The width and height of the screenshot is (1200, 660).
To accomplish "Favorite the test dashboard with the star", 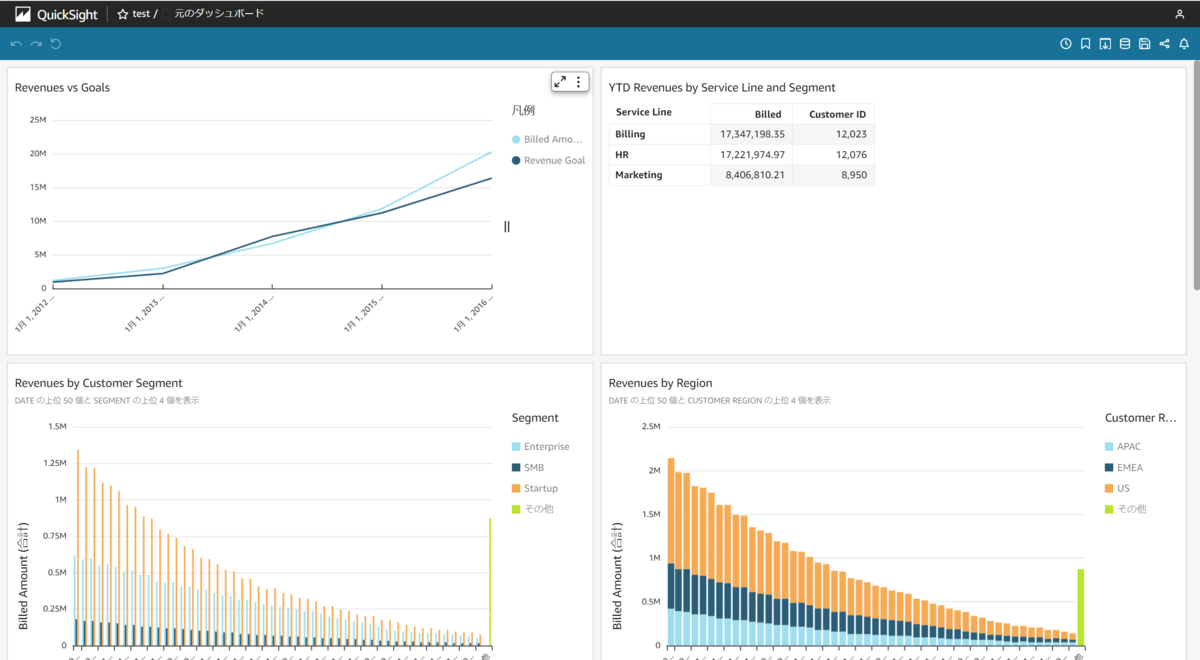I will point(123,14).
